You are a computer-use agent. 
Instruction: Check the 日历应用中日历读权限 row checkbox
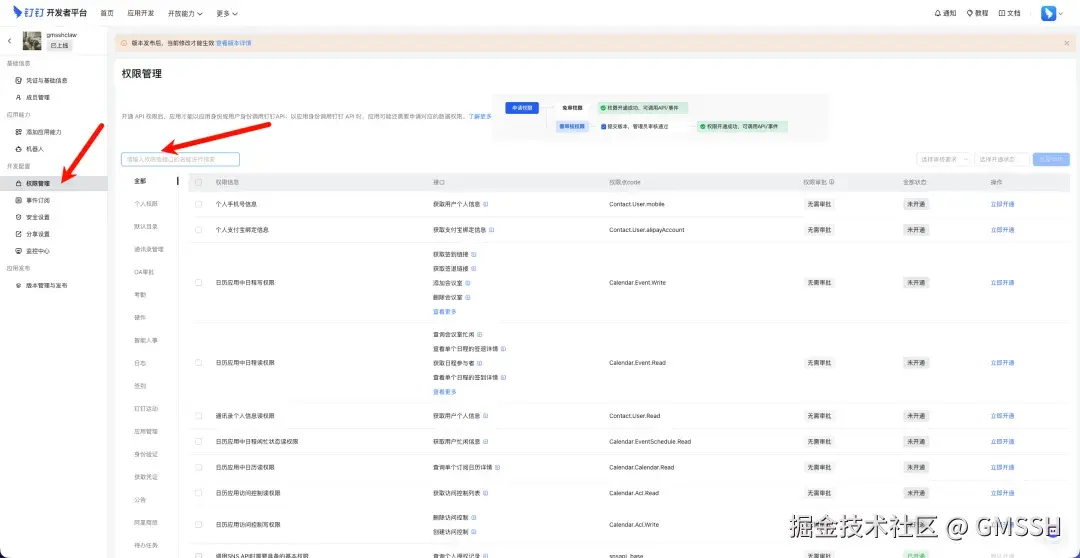(199, 468)
